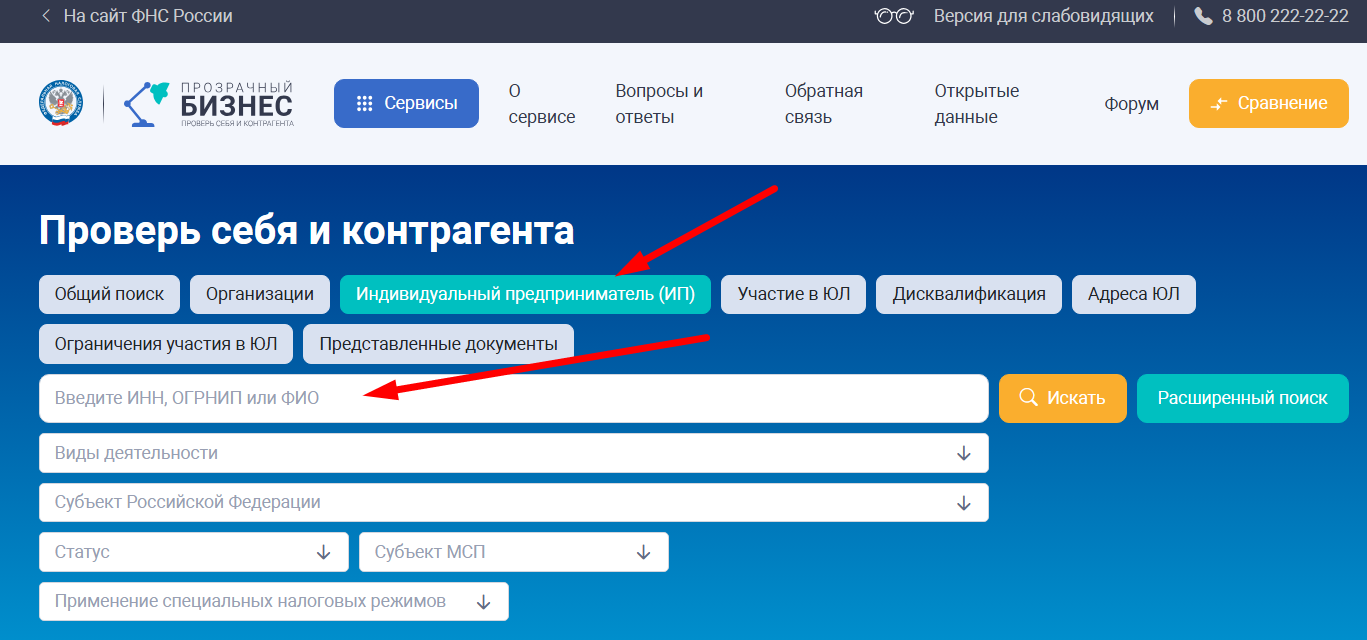
Task: Click the FNS Russia emblem logo
Action: point(61,104)
